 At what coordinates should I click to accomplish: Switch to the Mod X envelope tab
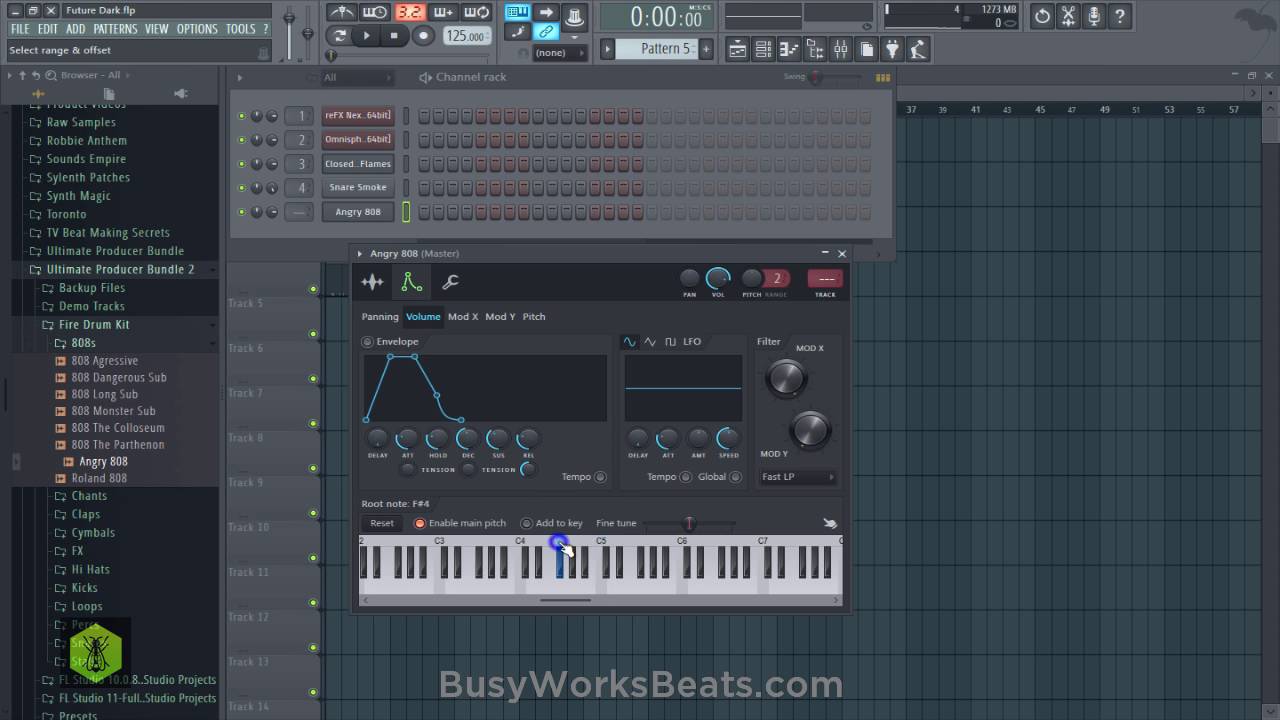463,317
